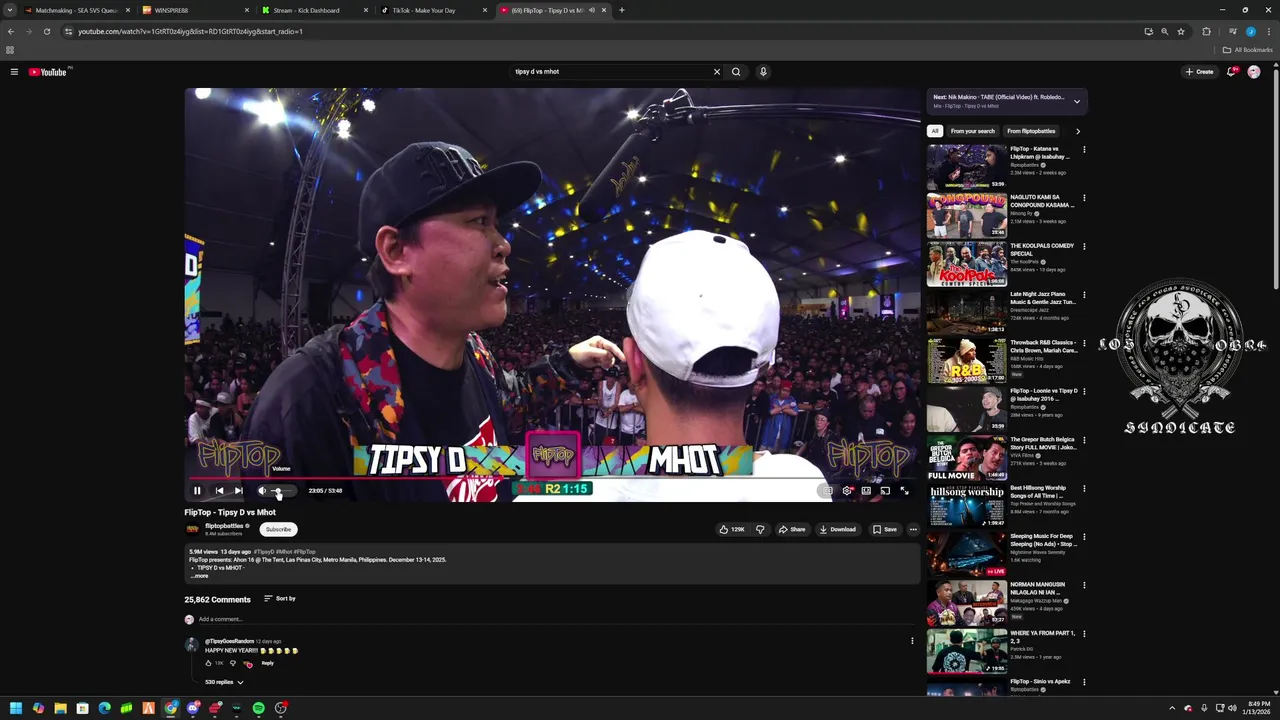Screen dimensions: 1280x720
Task: Skip to the next video
Action: tap(239, 491)
